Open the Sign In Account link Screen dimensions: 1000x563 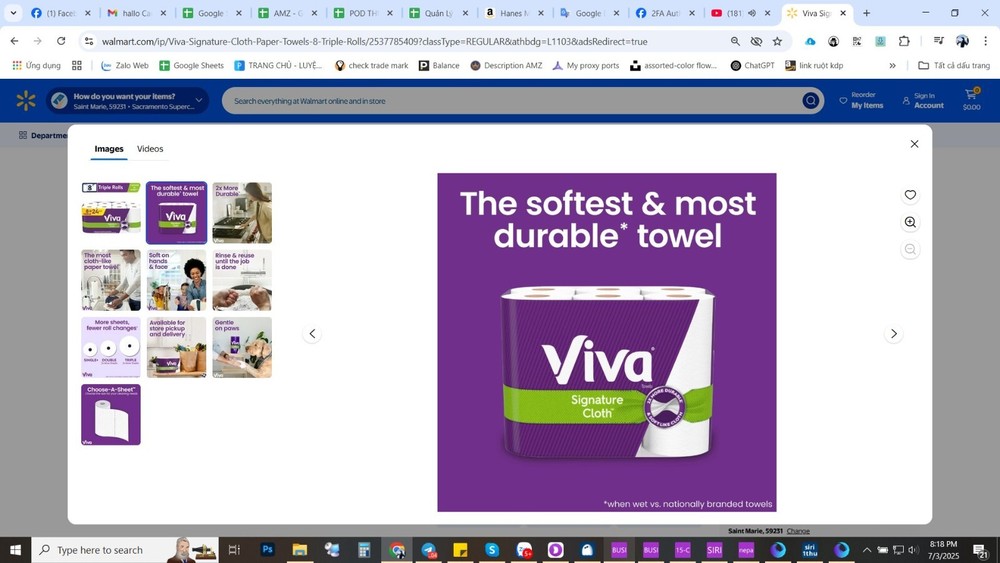click(x=921, y=101)
